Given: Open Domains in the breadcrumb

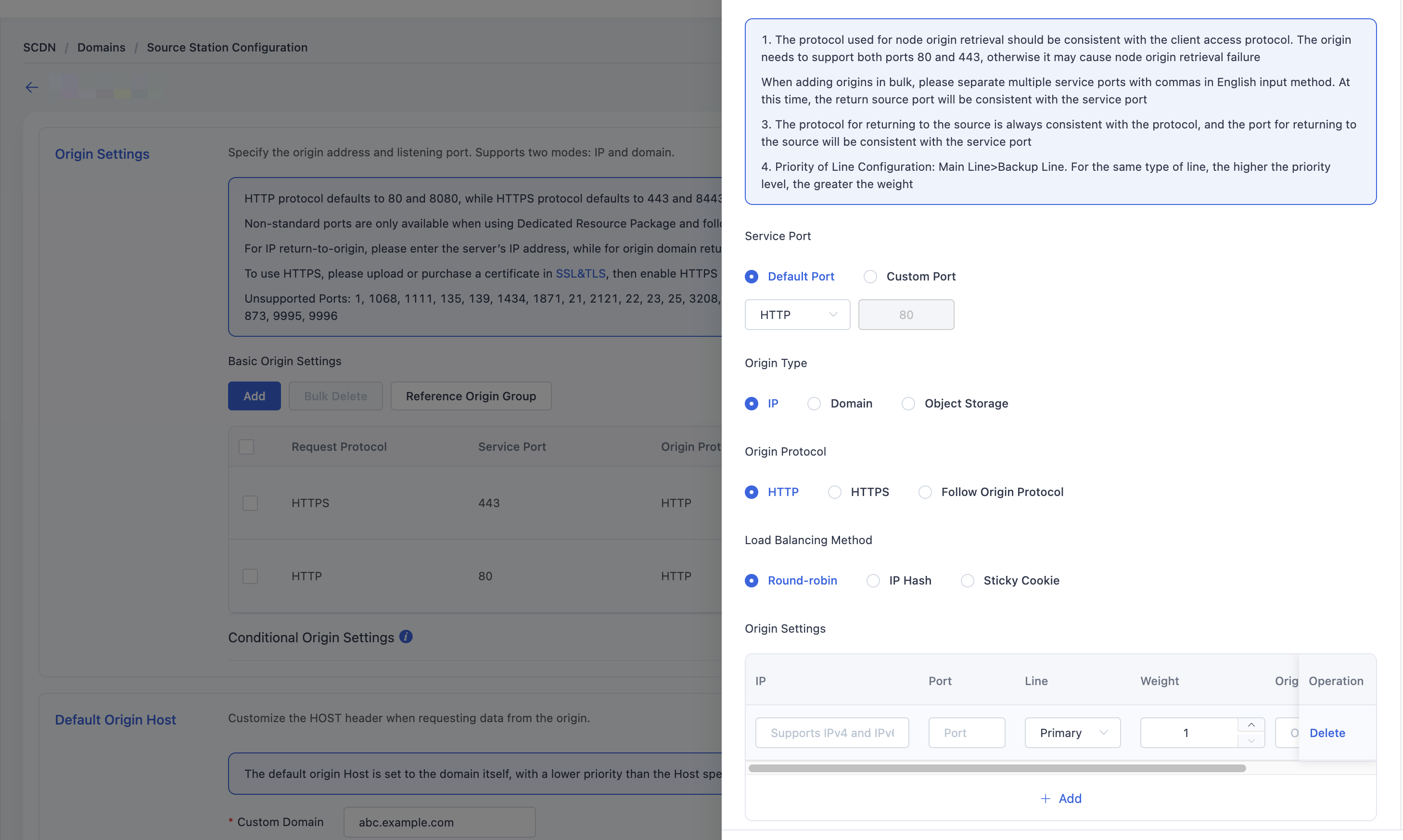Looking at the screenshot, I should [102, 48].
